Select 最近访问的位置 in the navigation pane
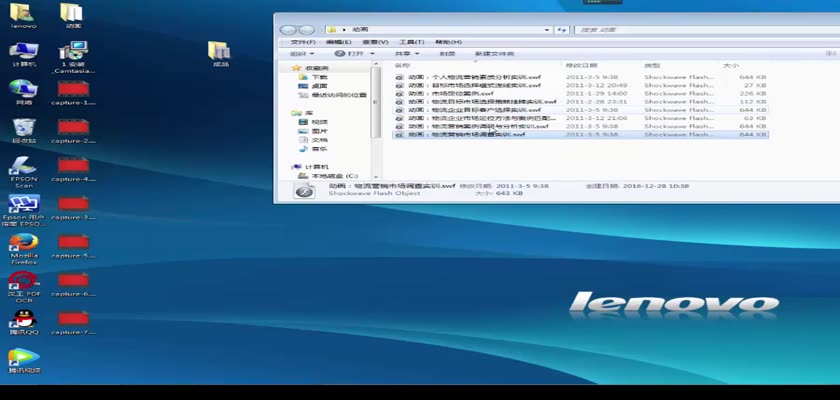The width and height of the screenshot is (840, 400). [x=333, y=95]
